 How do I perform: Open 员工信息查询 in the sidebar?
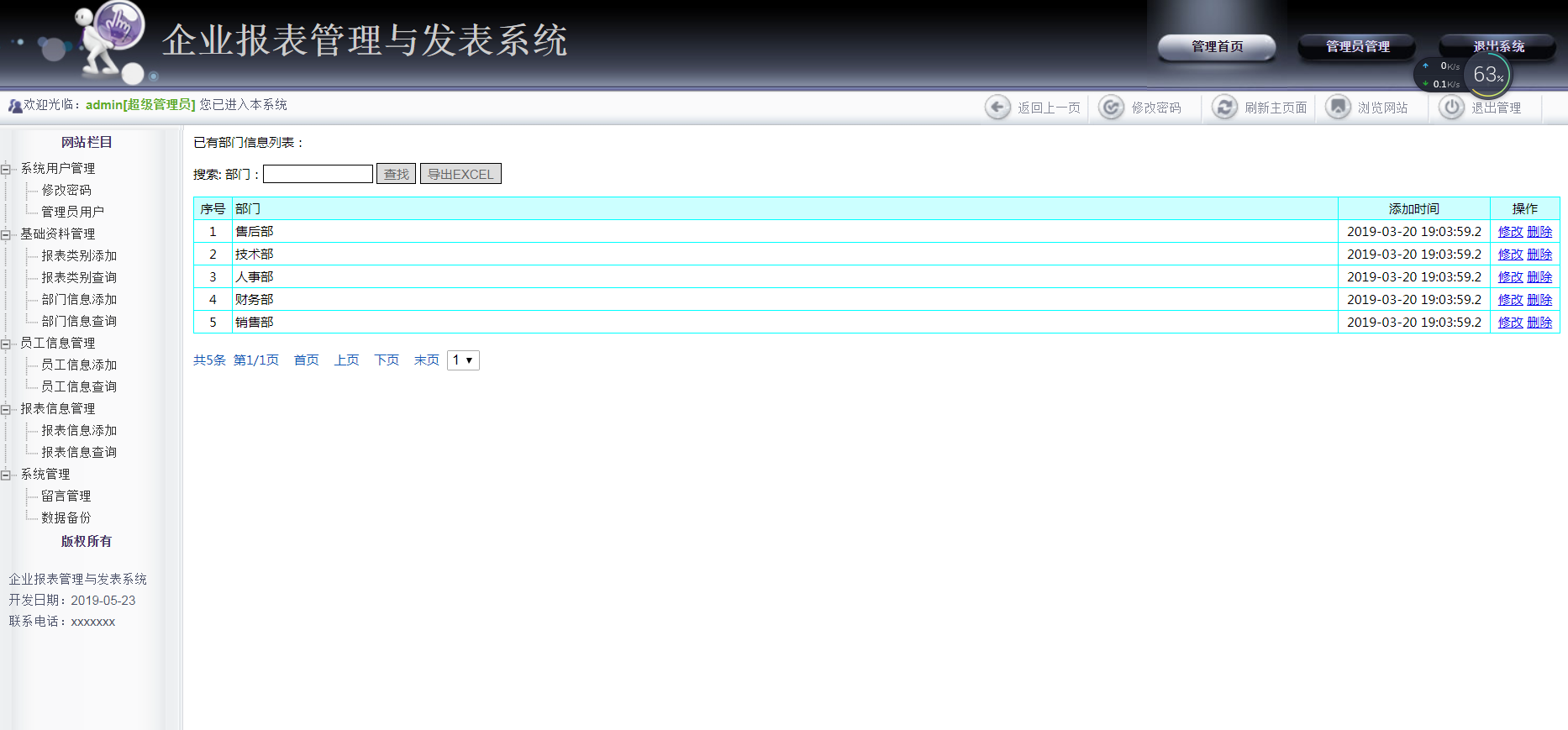pyautogui.click(x=79, y=387)
